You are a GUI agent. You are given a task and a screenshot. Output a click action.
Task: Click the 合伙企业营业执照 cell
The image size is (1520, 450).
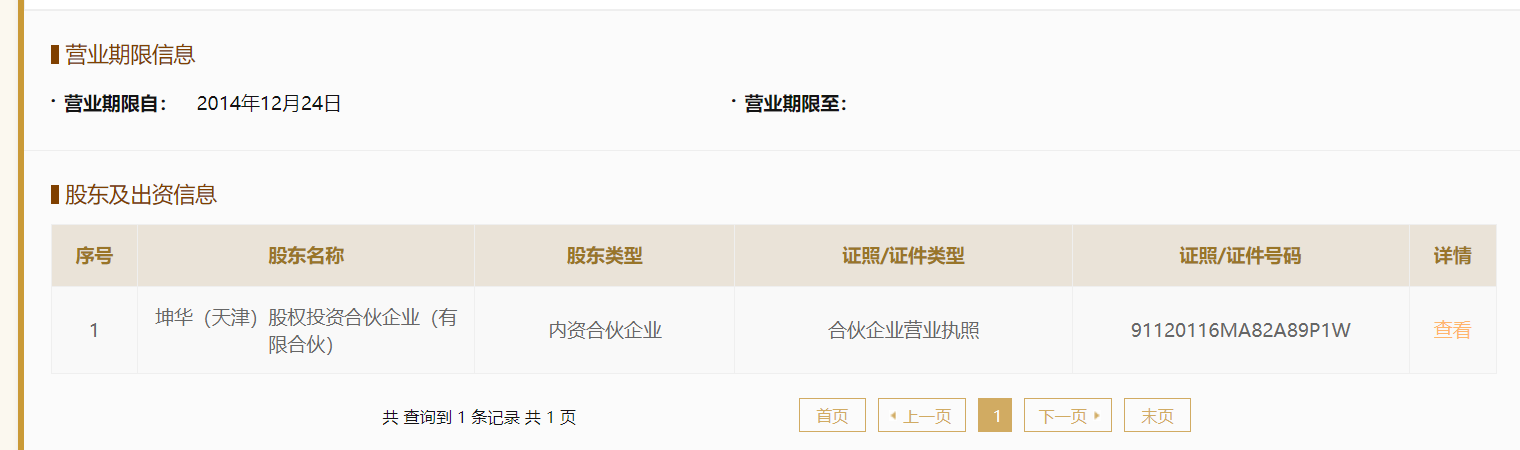point(903,331)
